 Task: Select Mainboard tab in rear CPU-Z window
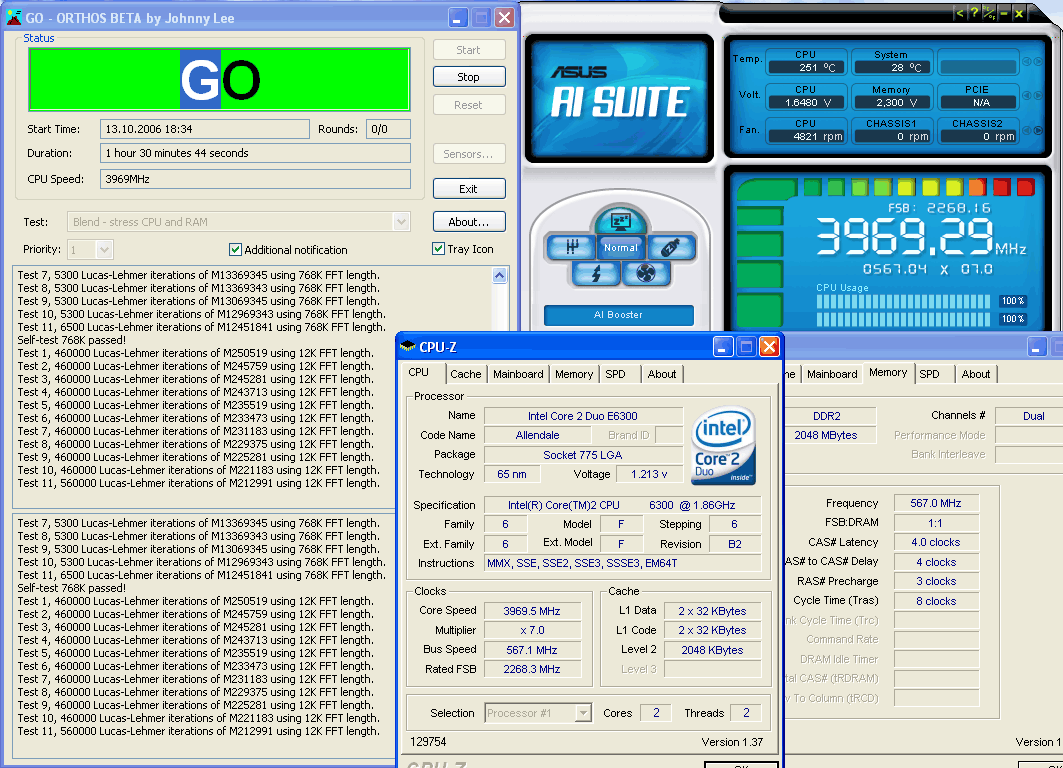click(x=832, y=374)
